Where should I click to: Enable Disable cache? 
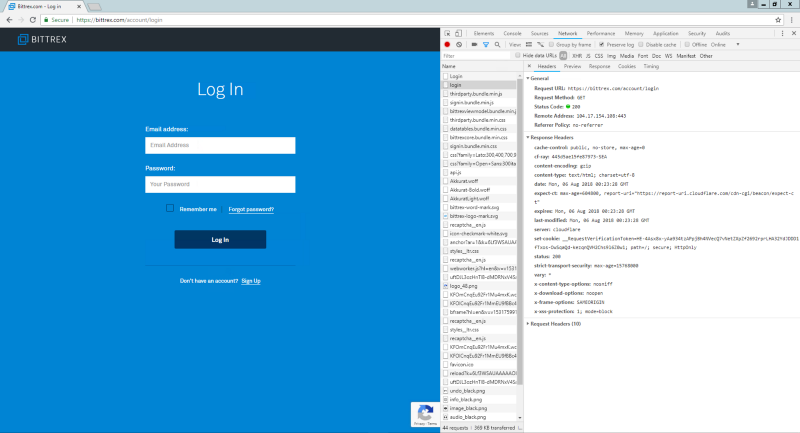click(x=641, y=45)
